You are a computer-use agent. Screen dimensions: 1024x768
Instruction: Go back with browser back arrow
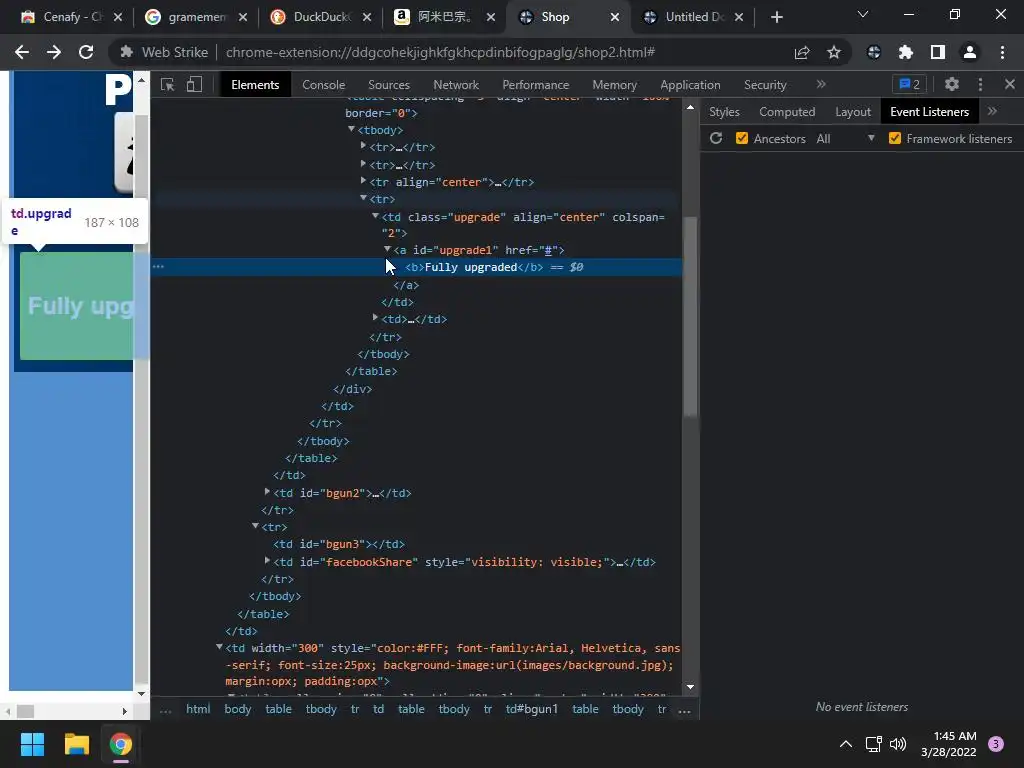tap(22, 52)
